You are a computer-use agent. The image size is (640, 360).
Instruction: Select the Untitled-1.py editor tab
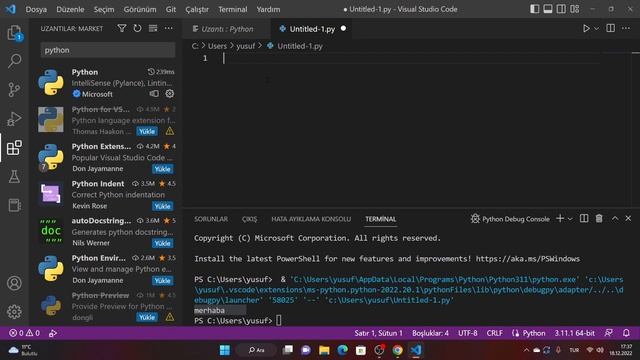pos(312,29)
